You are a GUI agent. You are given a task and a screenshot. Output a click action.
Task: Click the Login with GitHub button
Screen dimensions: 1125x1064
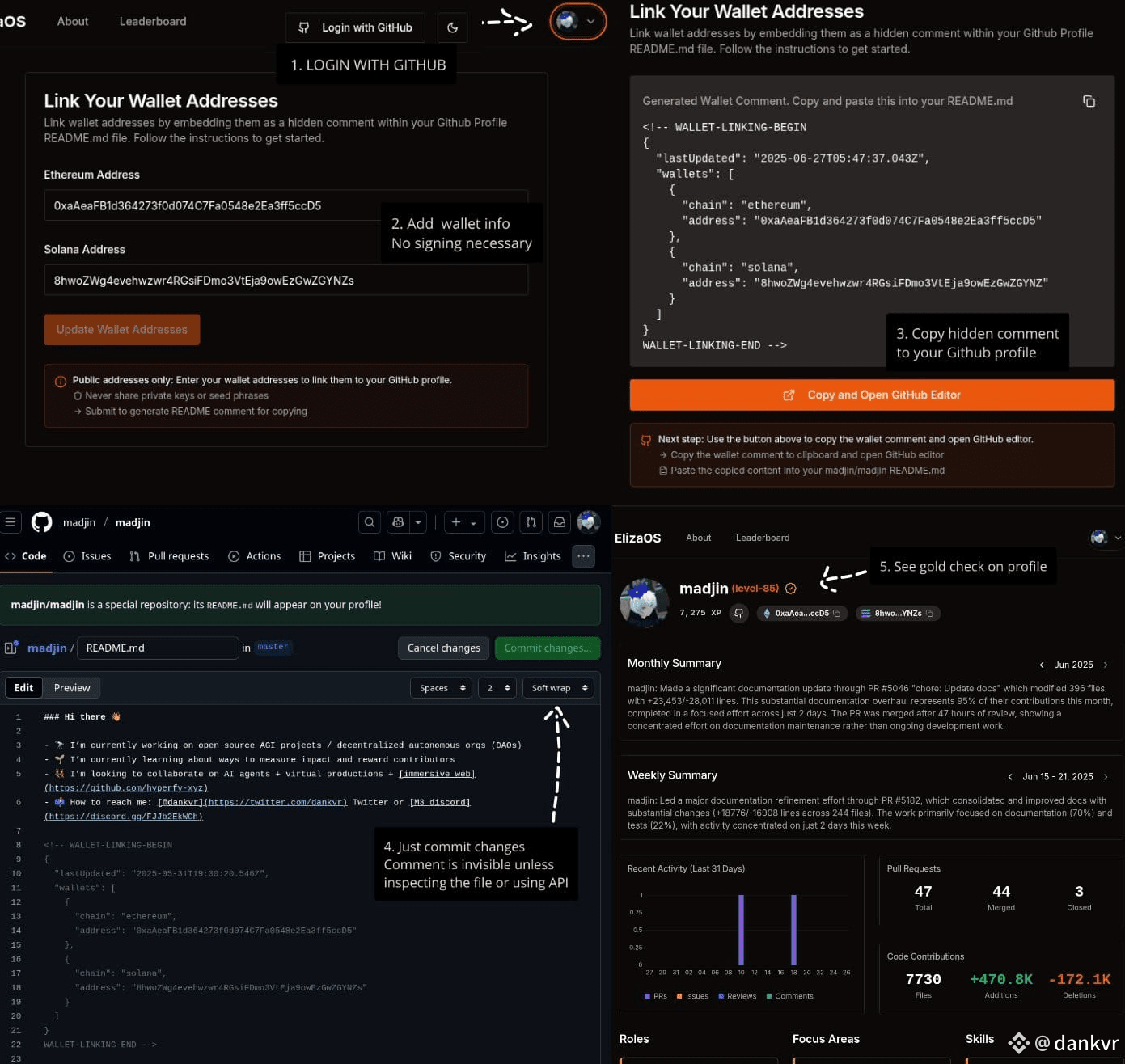click(x=355, y=27)
